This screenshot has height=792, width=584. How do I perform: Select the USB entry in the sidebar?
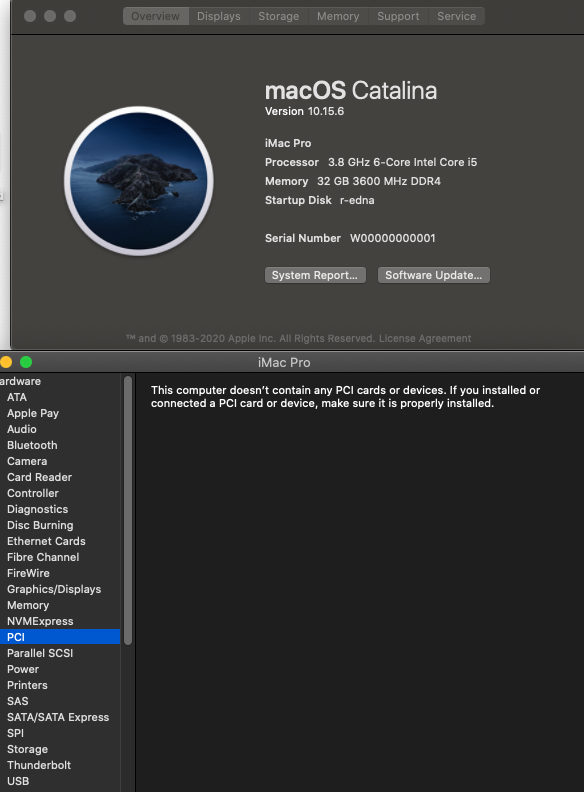pos(18,781)
